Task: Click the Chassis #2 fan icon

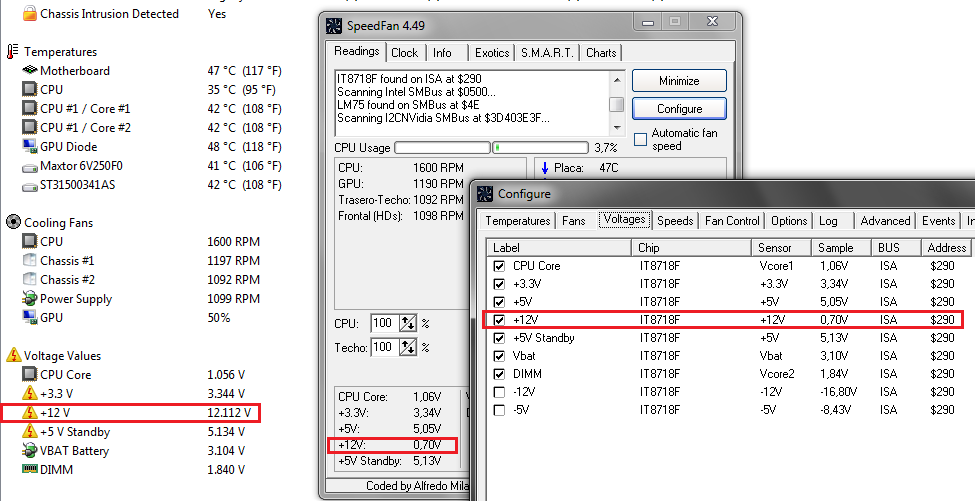Action: [x=29, y=280]
